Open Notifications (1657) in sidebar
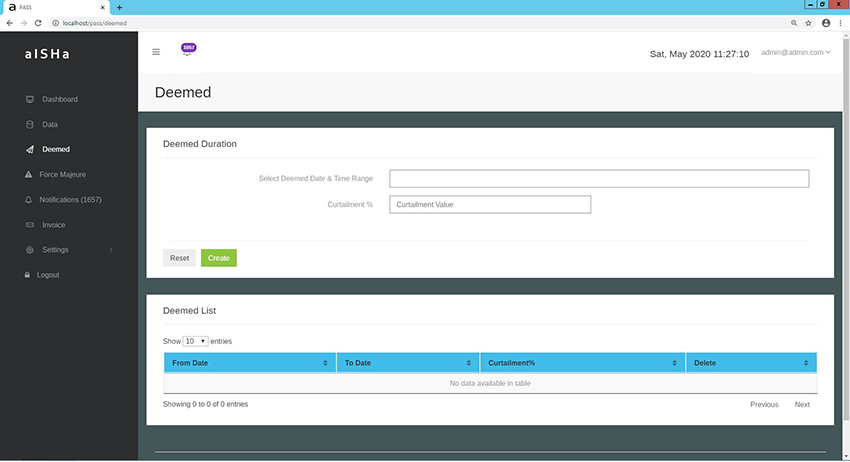The height and width of the screenshot is (462, 850). pos(70,200)
